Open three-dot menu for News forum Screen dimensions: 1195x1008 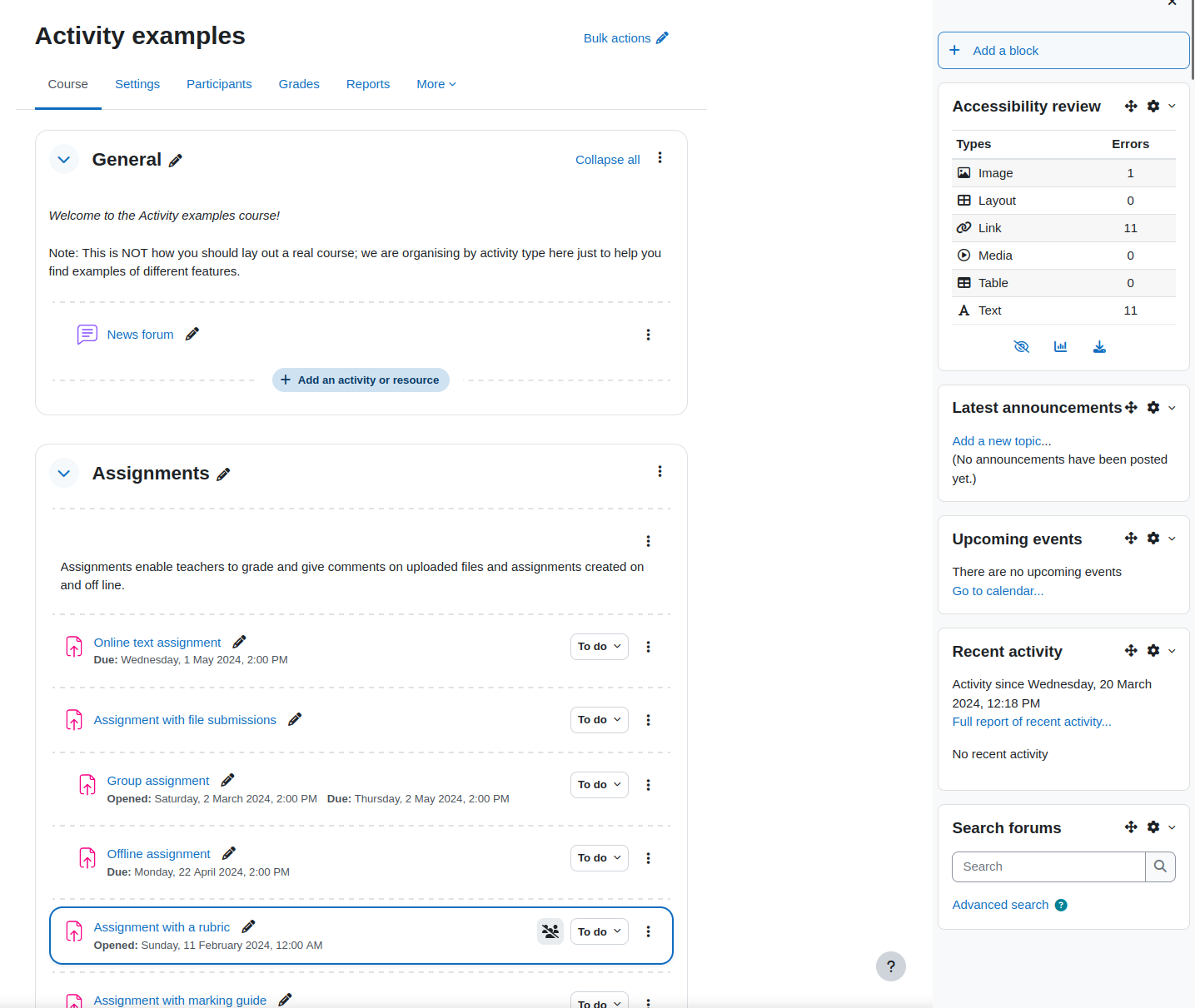point(648,335)
